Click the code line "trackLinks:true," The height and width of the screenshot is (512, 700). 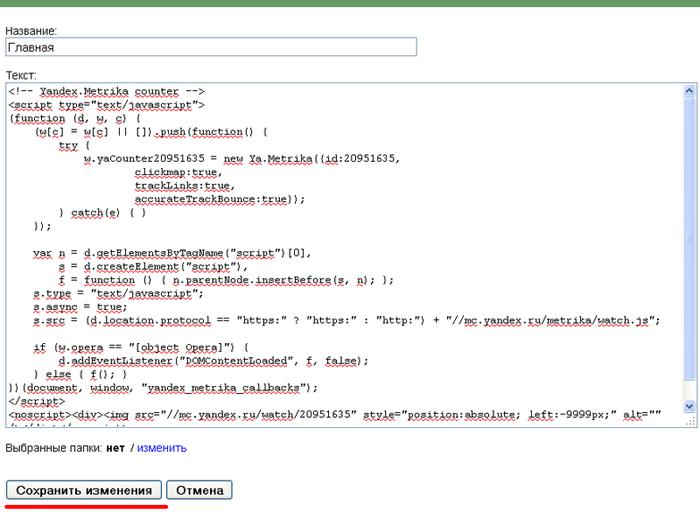point(184,186)
